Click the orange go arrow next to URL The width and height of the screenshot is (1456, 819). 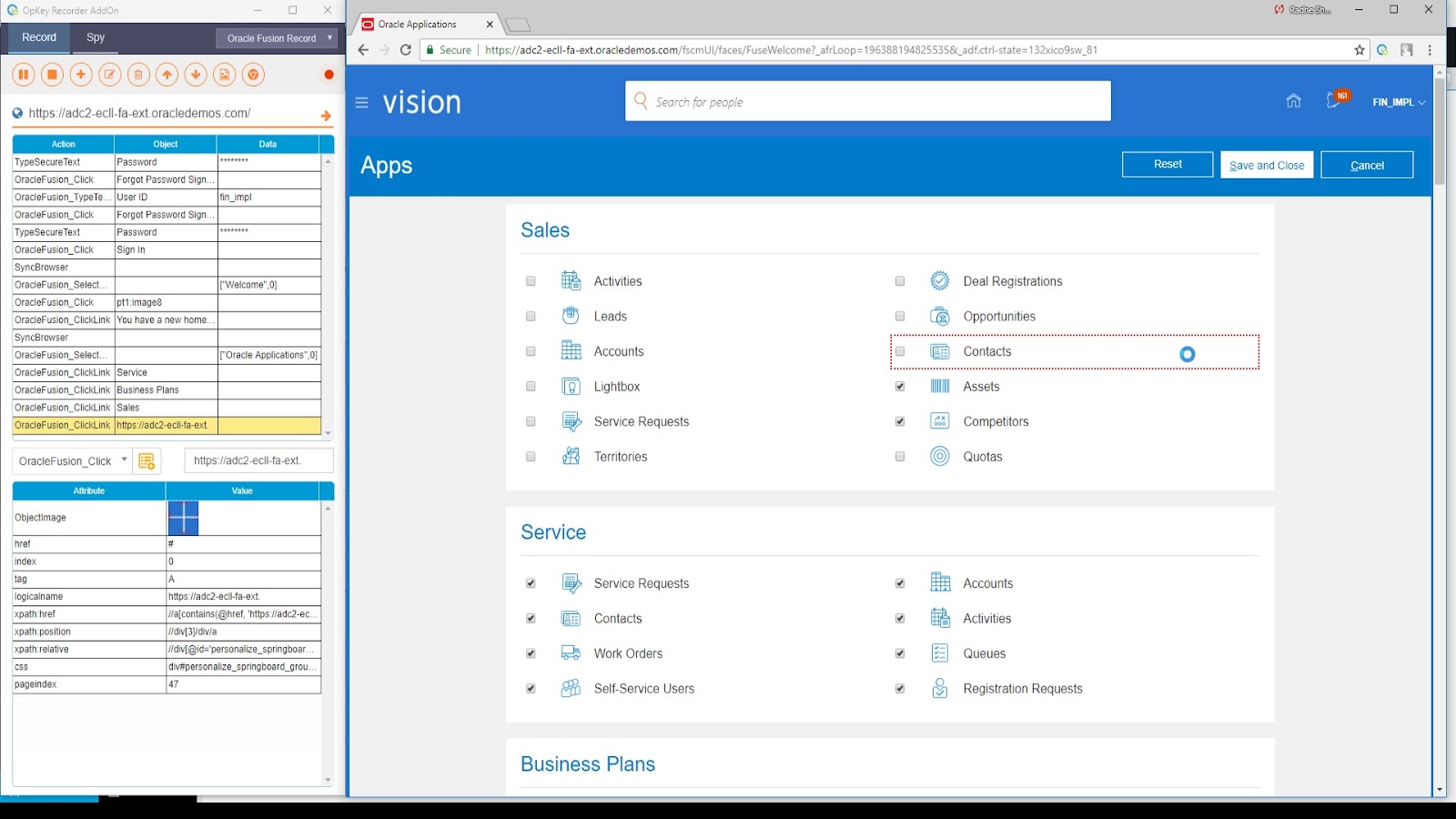pos(326,116)
